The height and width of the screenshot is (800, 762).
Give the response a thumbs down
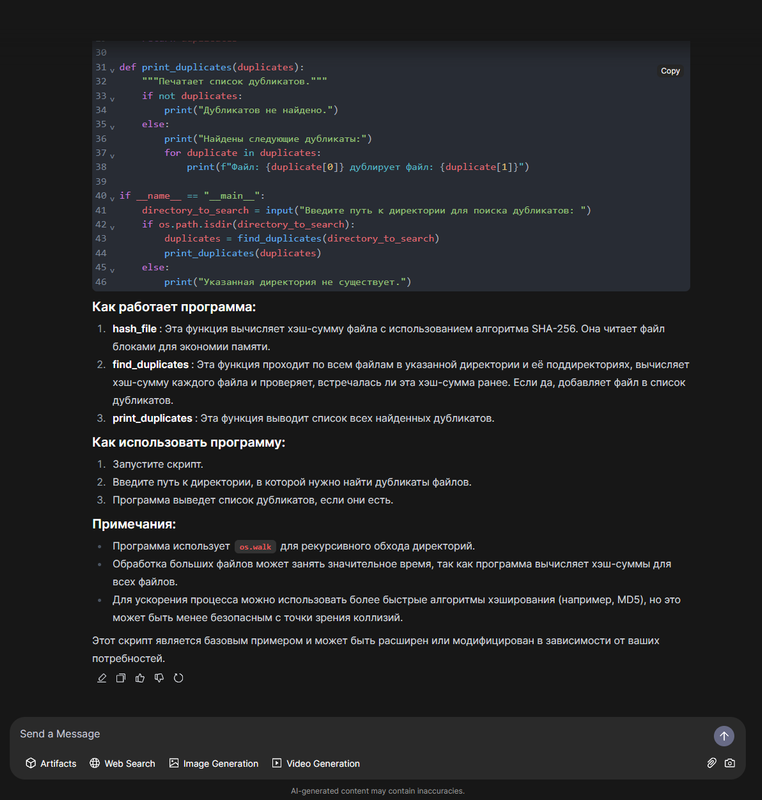(159, 678)
